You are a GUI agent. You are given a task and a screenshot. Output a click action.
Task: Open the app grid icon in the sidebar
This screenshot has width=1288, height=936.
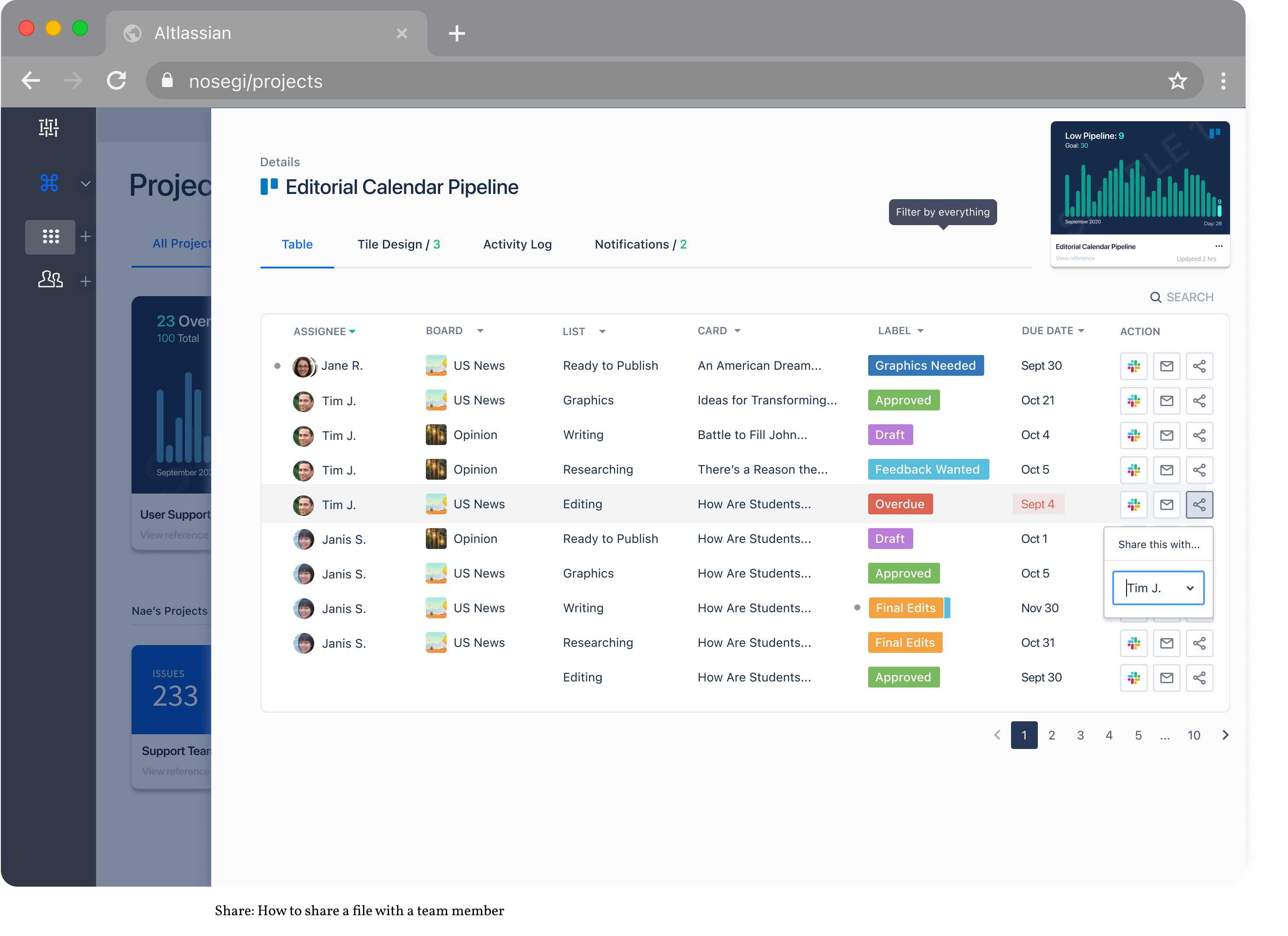click(50, 237)
